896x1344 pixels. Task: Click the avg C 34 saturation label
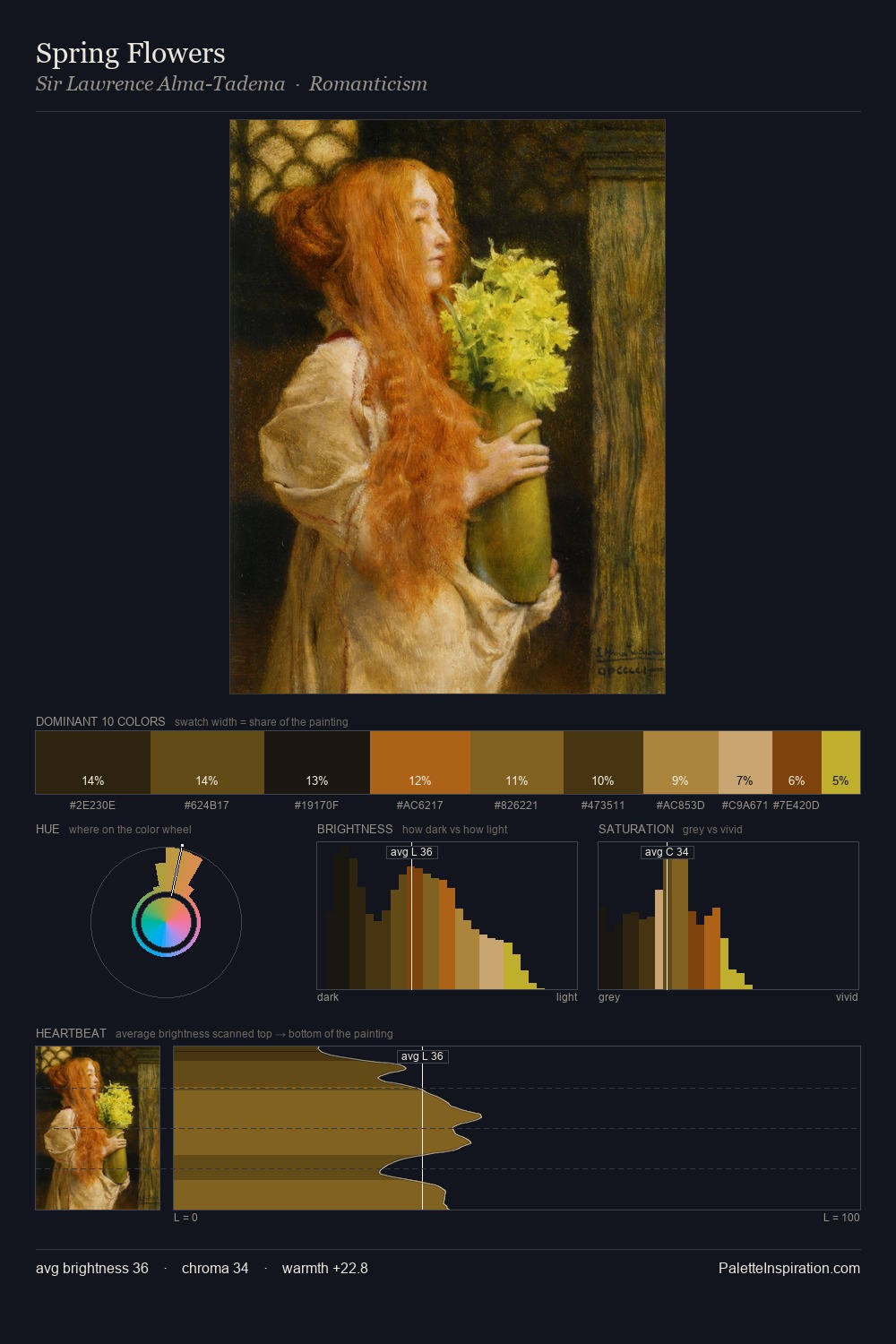(x=667, y=852)
